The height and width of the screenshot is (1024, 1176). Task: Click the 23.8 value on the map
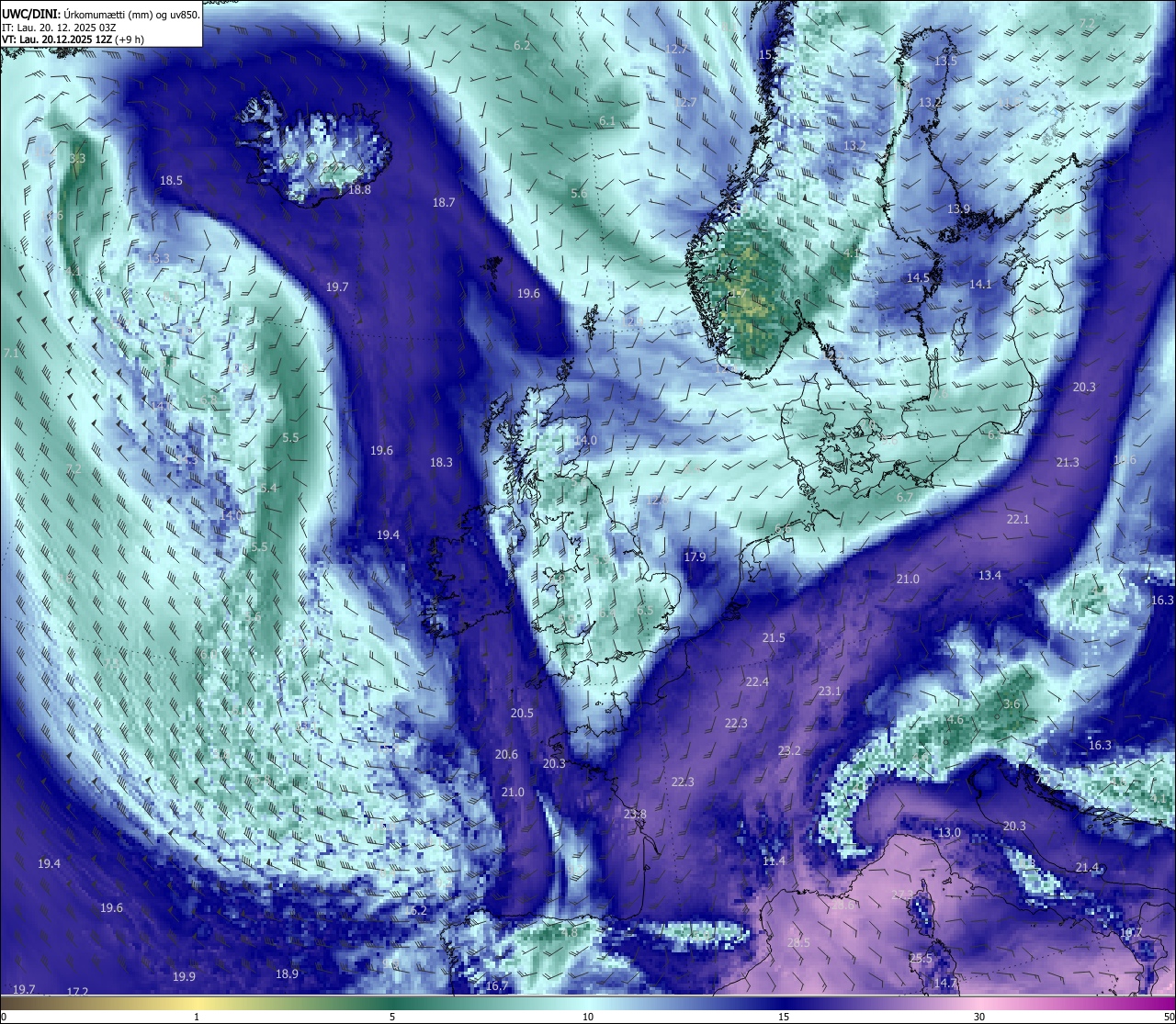point(635,815)
